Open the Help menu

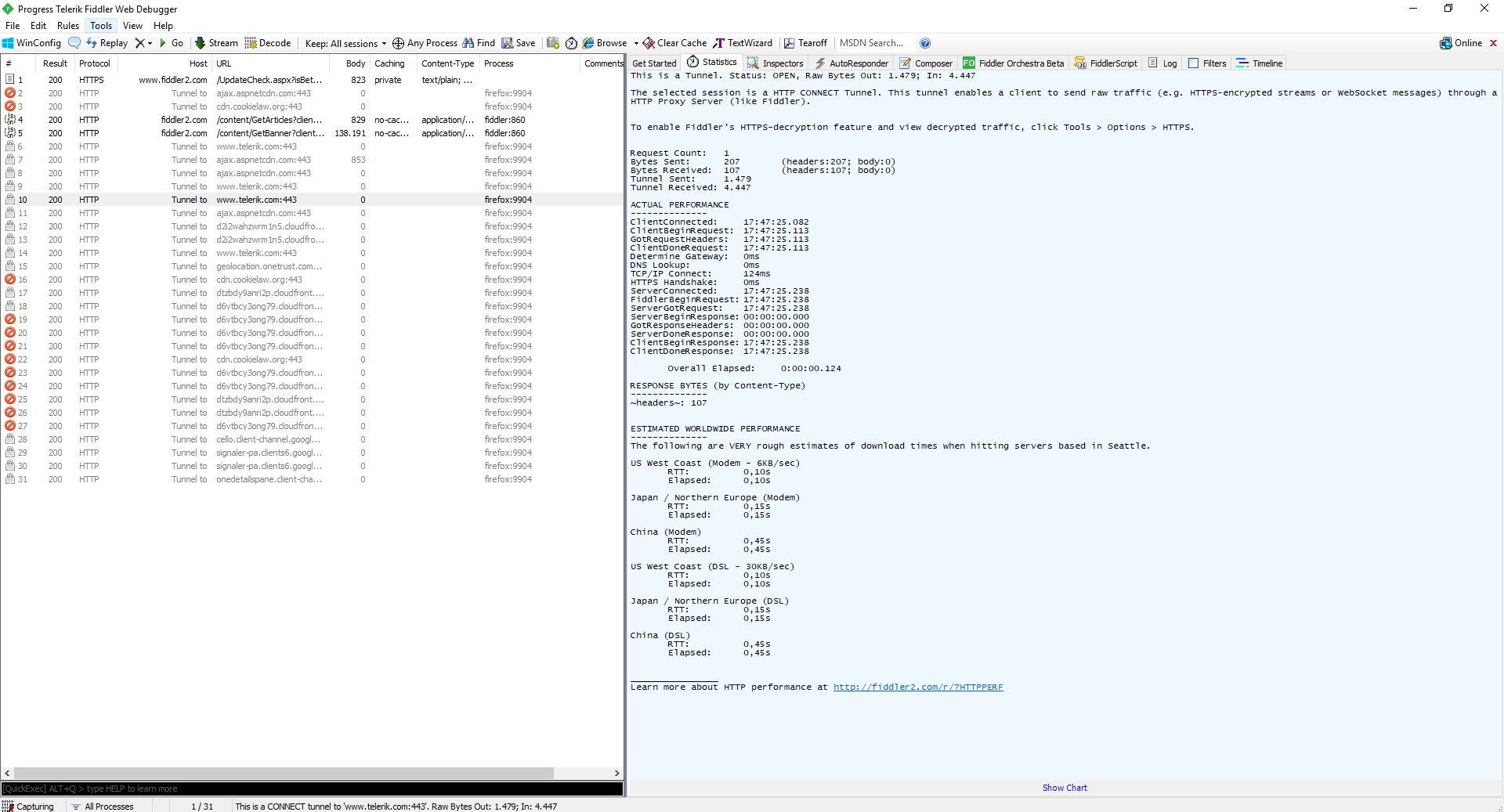tap(163, 26)
